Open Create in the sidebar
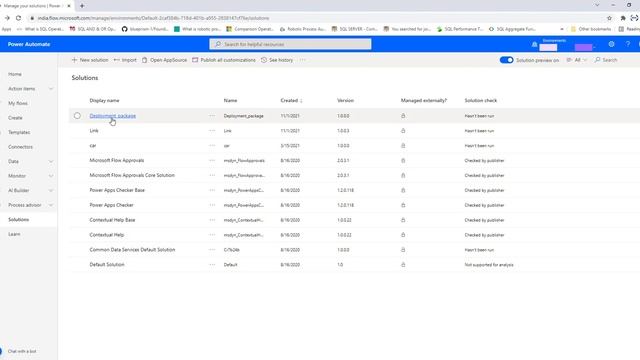The height and width of the screenshot is (360, 640). (x=15, y=118)
